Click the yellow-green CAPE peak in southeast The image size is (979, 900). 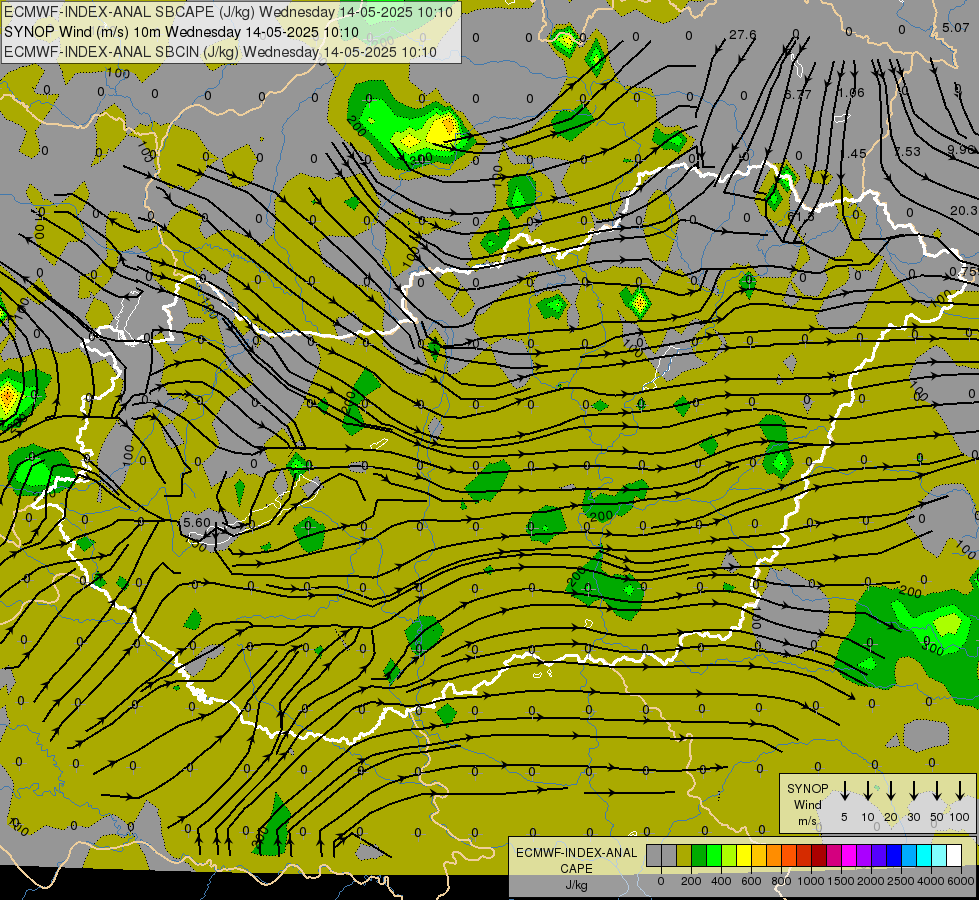click(x=949, y=623)
